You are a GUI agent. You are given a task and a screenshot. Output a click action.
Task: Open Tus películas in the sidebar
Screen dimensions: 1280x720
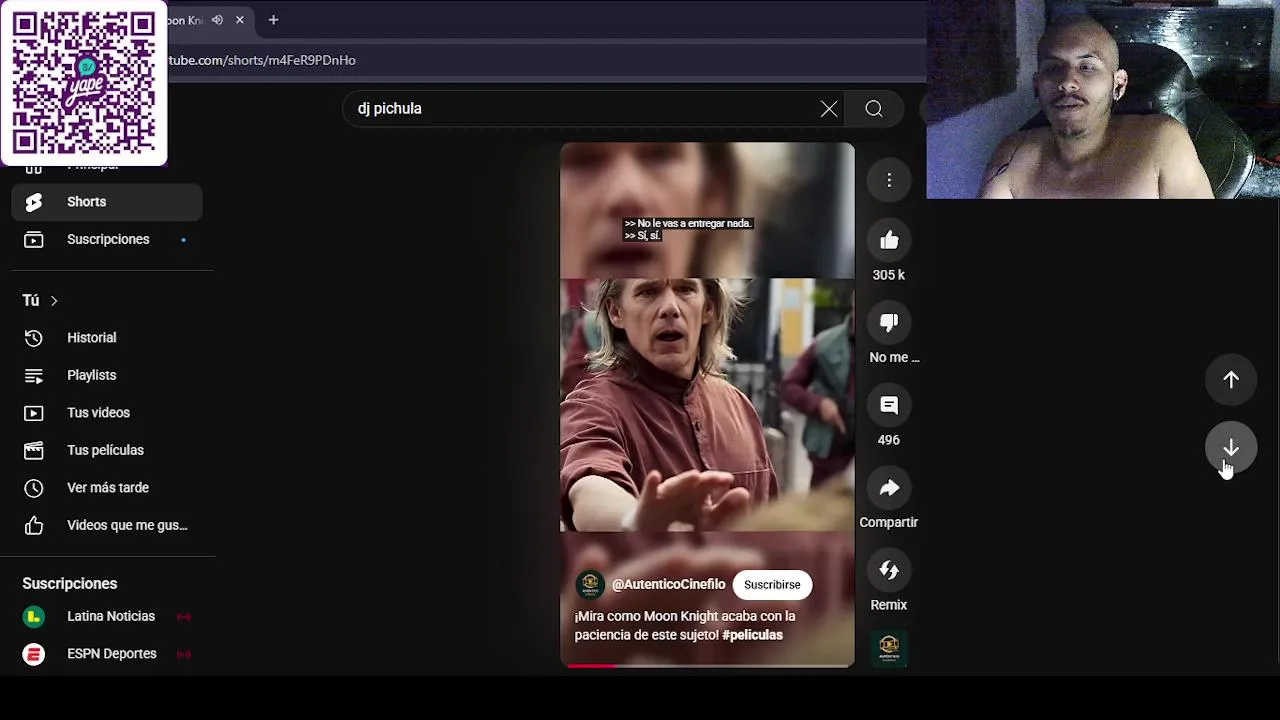[x=107, y=450]
